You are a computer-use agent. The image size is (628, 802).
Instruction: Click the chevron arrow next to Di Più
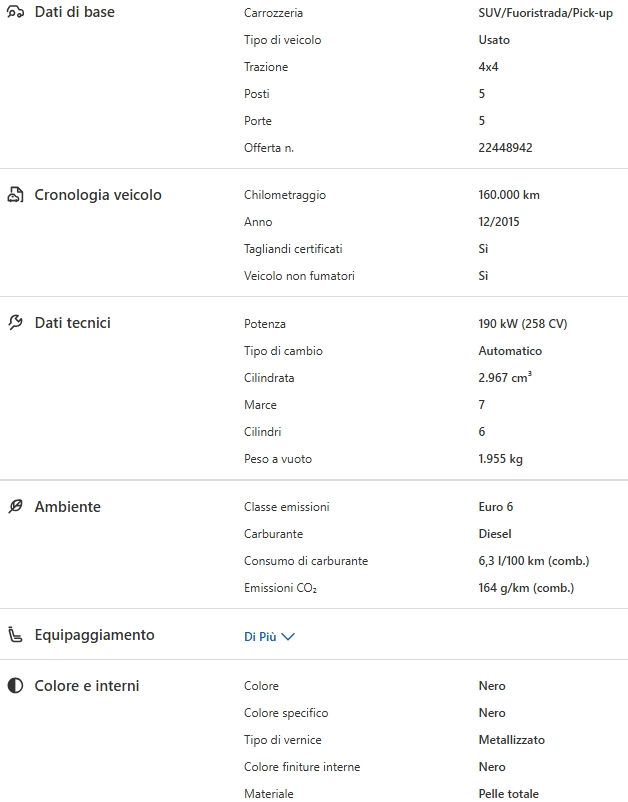click(x=289, y=636)
